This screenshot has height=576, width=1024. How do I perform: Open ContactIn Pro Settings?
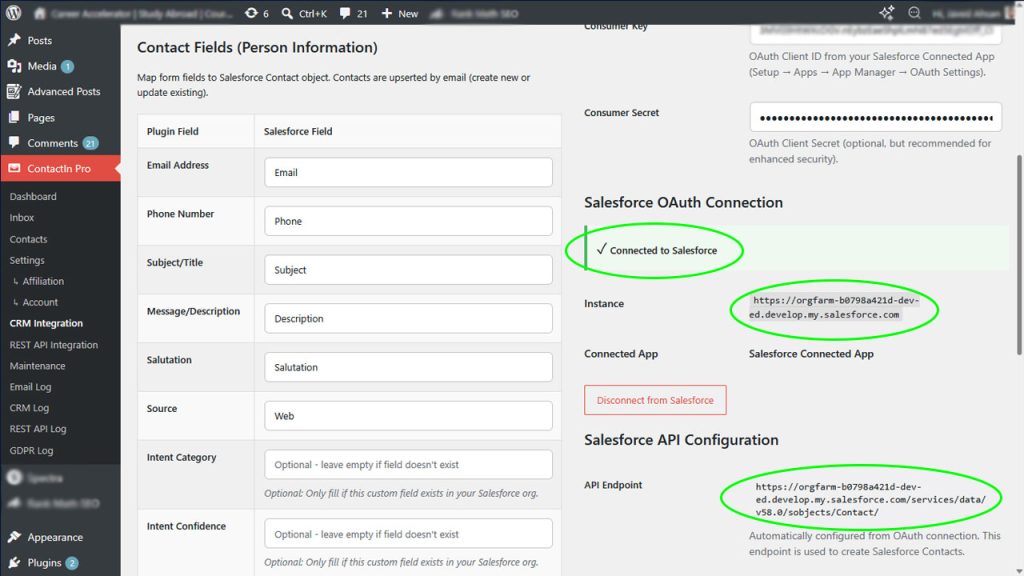tap(27, 260)
